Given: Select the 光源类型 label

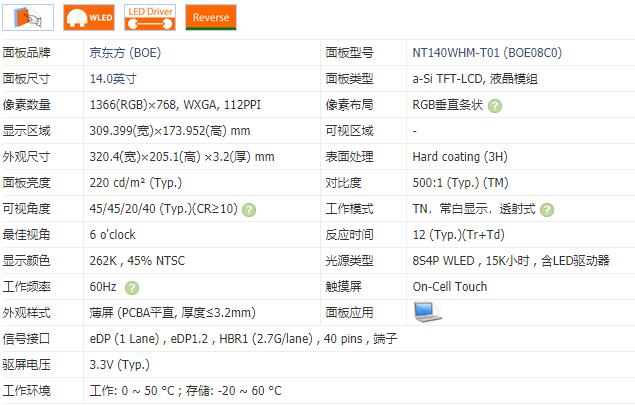Looking at the screenshot, I should click(349, 260).
